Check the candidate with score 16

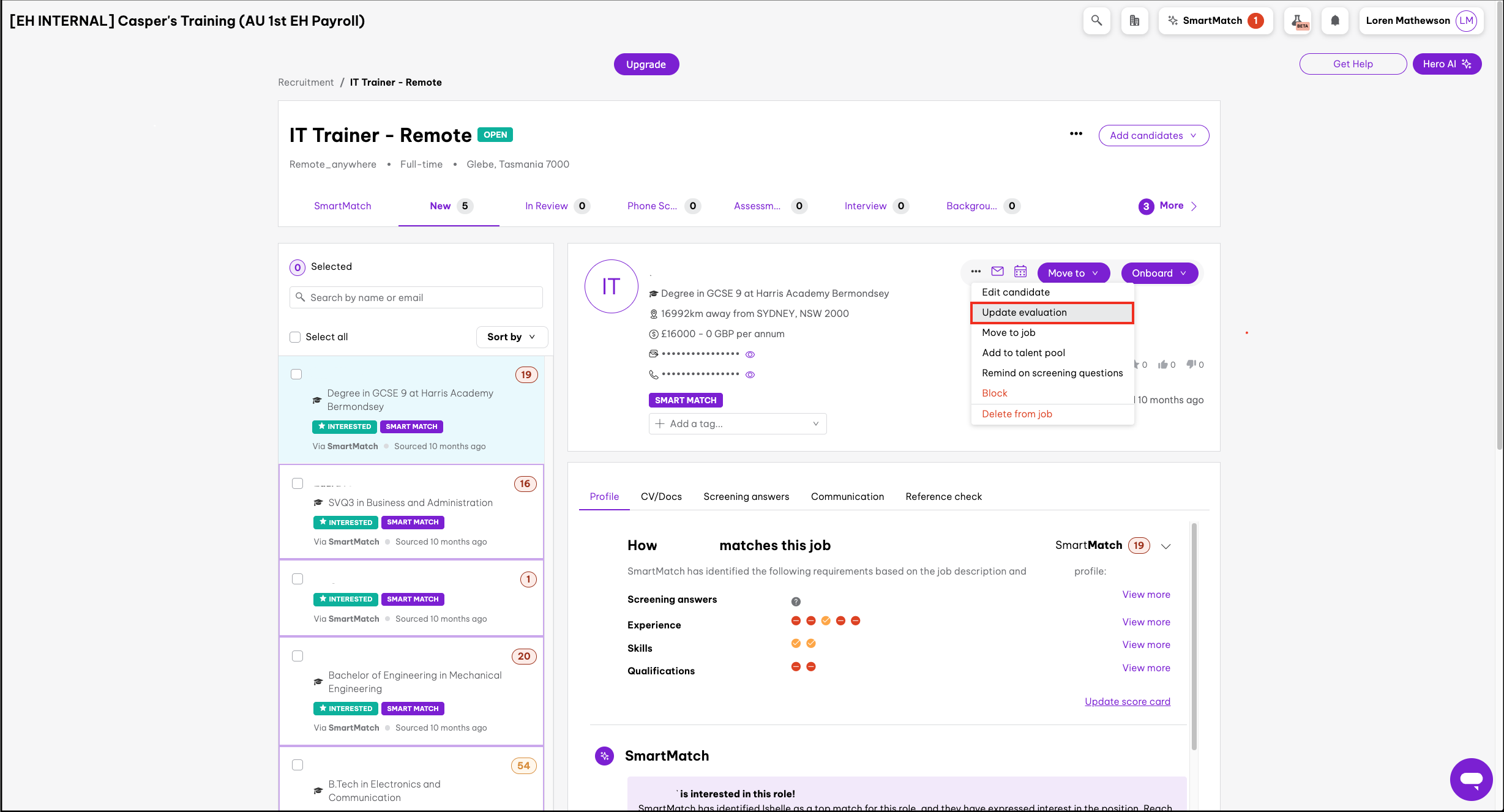(297, 483)
